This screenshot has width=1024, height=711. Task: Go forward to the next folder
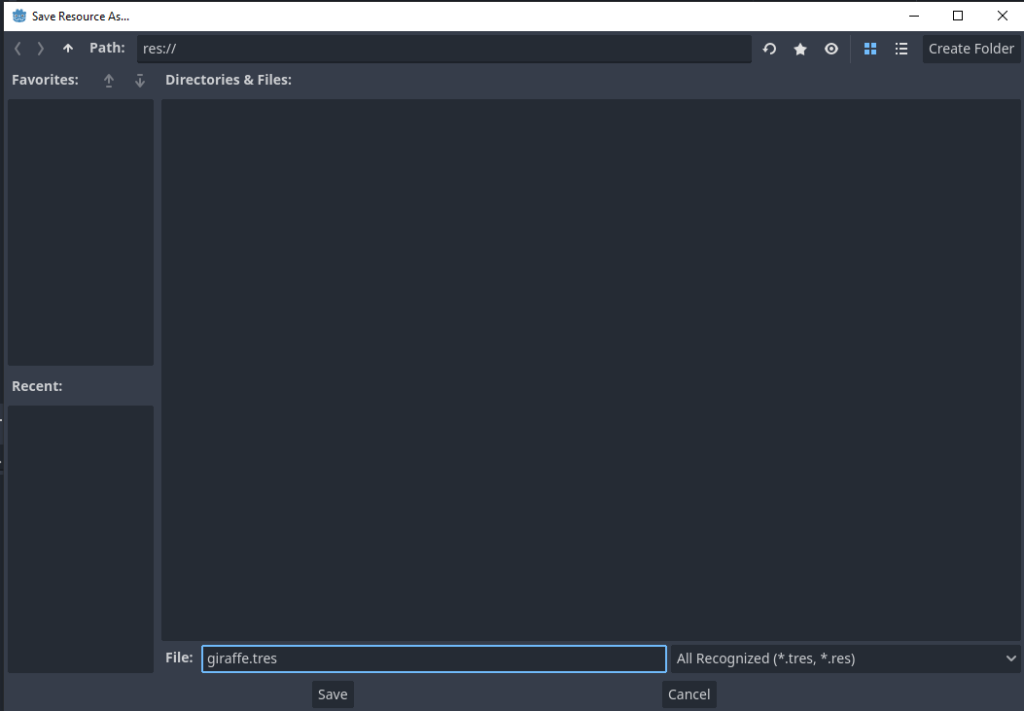(40, 48)
